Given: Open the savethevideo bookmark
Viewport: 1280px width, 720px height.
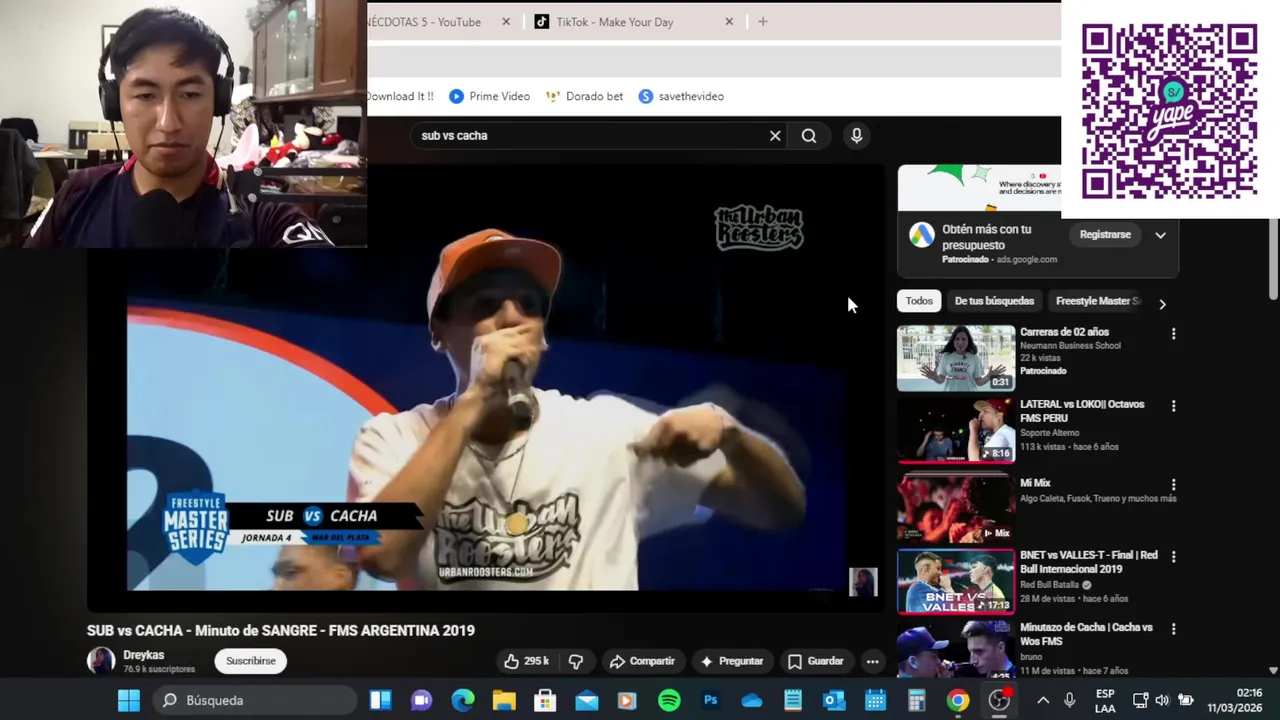Looking at the screenshot, I should (x=681, y=96).
